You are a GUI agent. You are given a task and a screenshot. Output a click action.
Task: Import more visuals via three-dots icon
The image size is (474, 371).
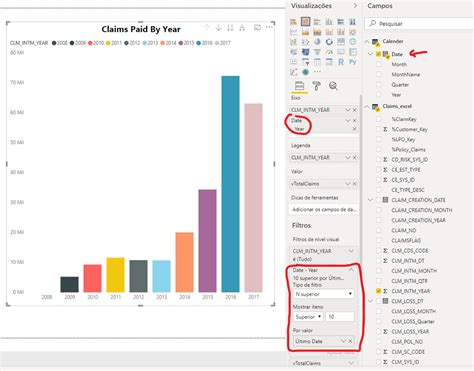pyautogui.click(x=317, y=72)
